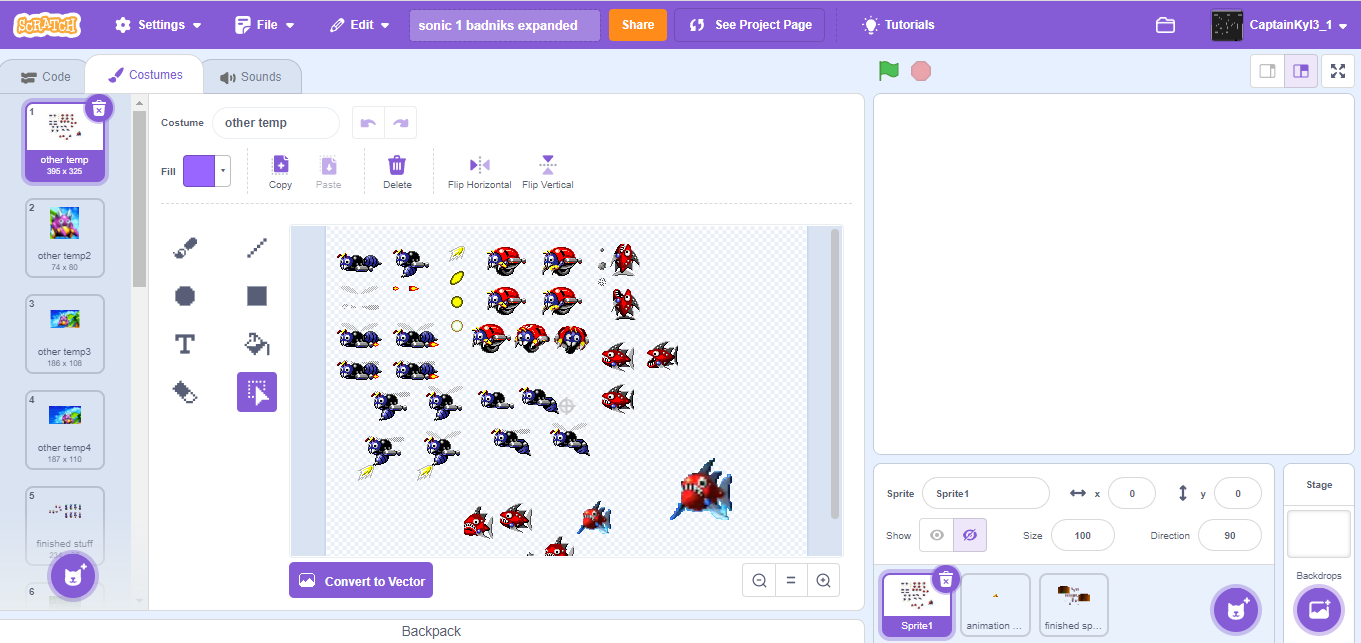The width and height of the screenshot is (1361, 643).
Task: Click the sprite Size field
Action: coord(1083,535)
